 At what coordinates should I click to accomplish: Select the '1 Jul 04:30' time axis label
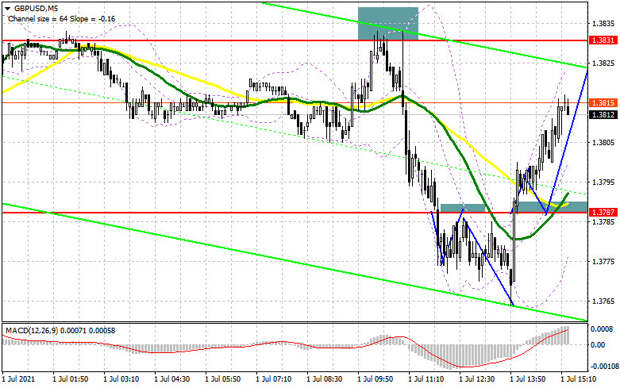pyautogui.click(x=172, y=379)
